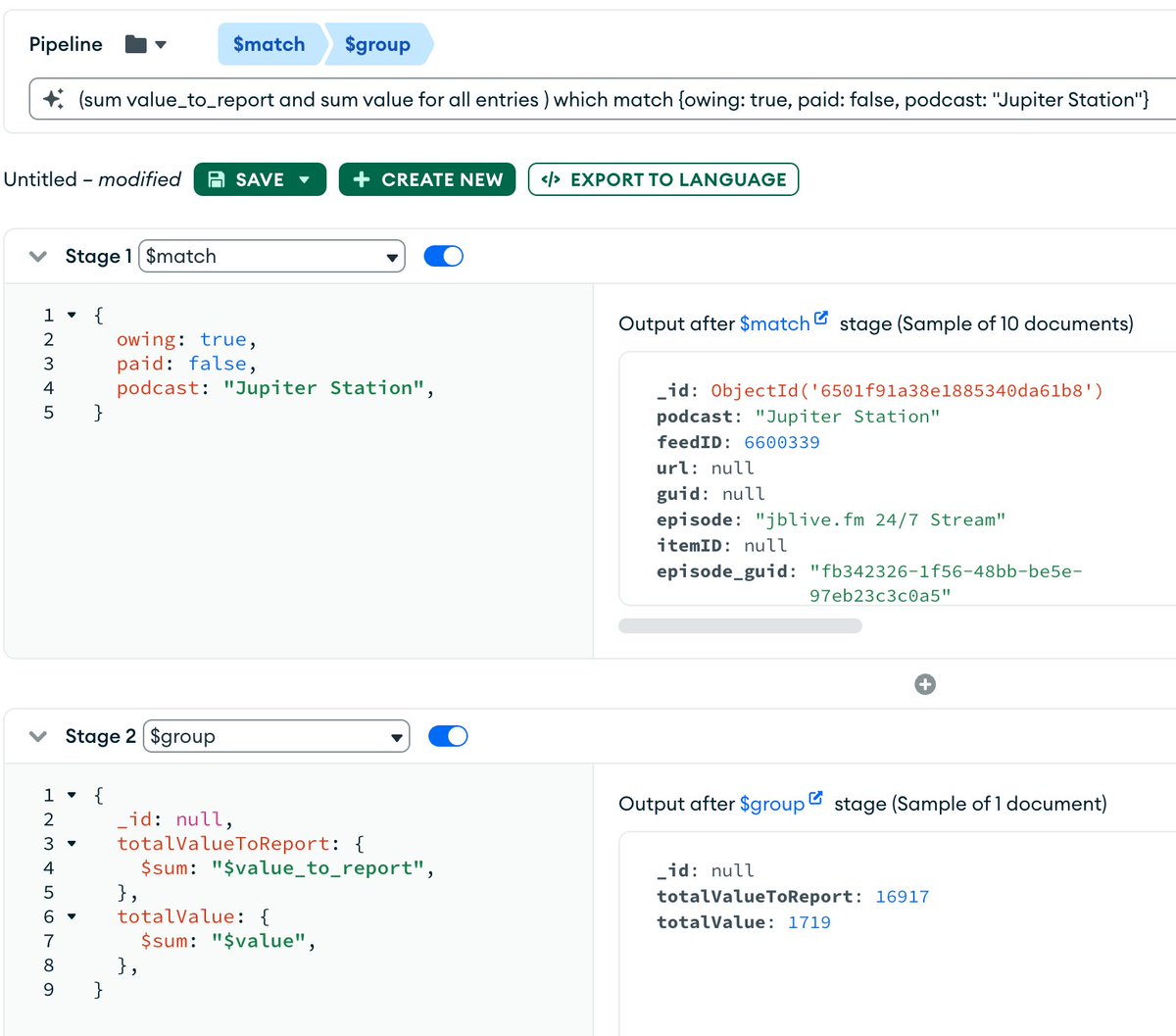Click totalValue result 1719

click(809, 921)
